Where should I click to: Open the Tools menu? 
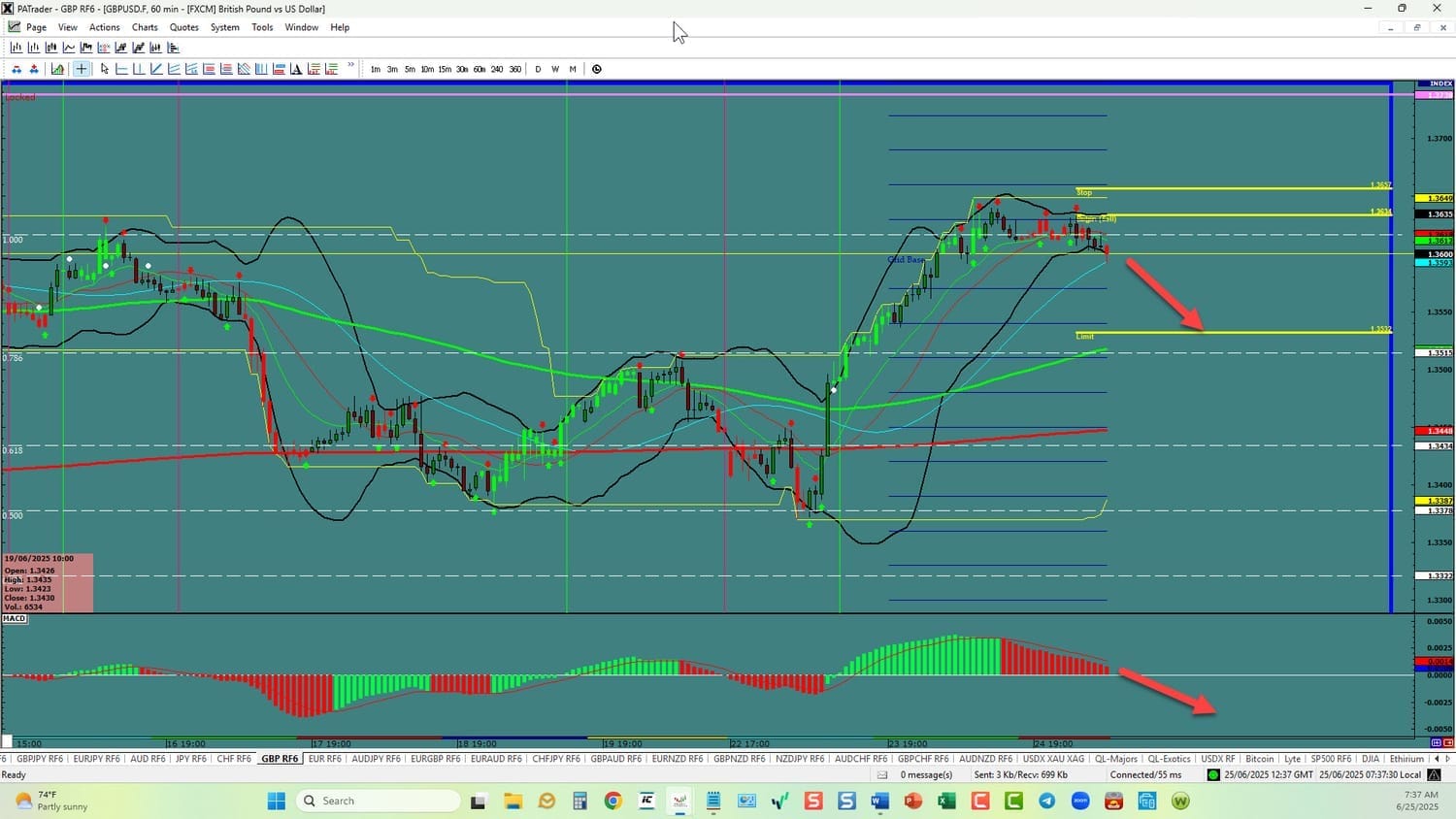coord(262,27)
